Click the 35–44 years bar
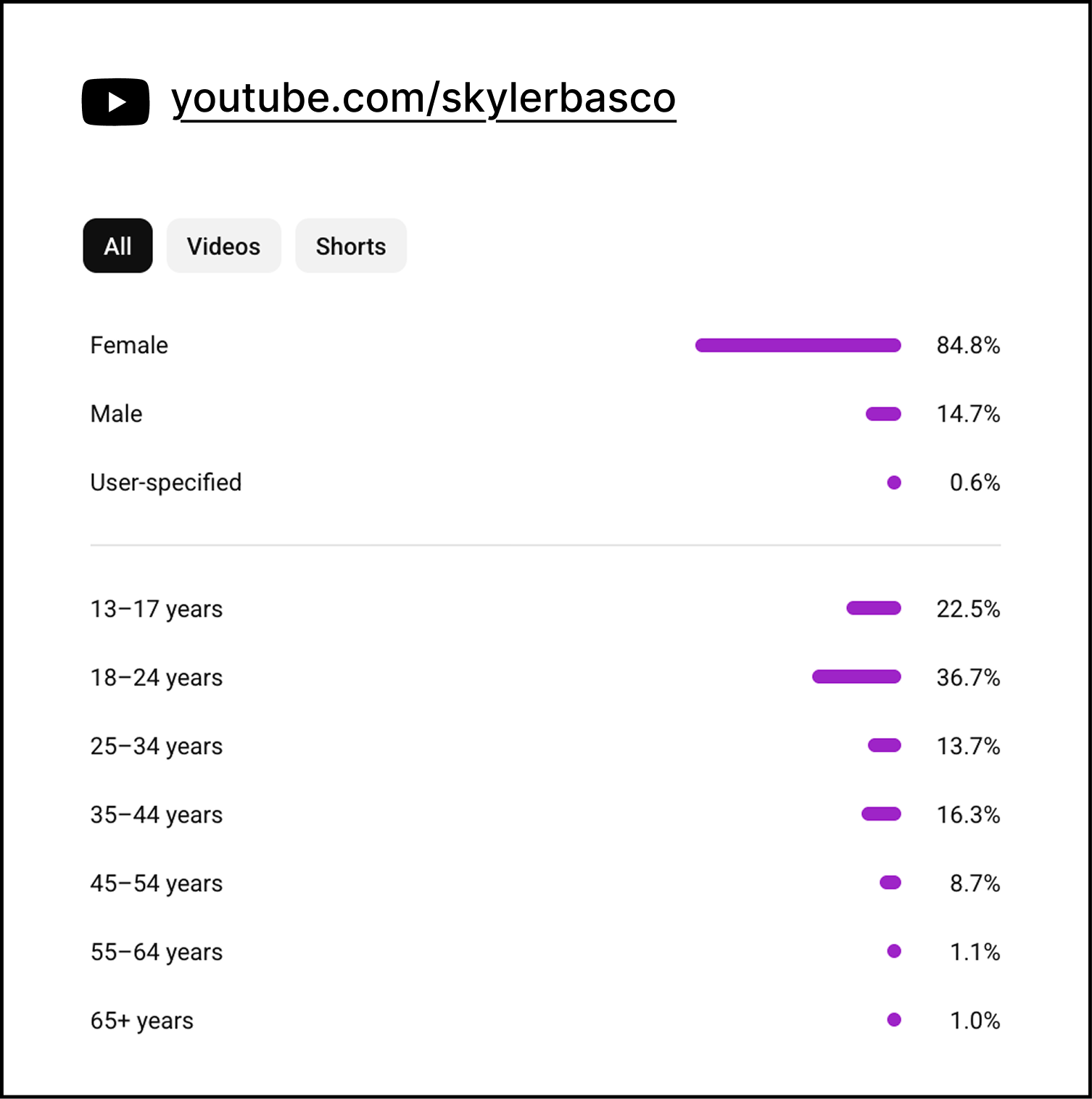This screenshot has width=1092, height=1099. [881, 814]
